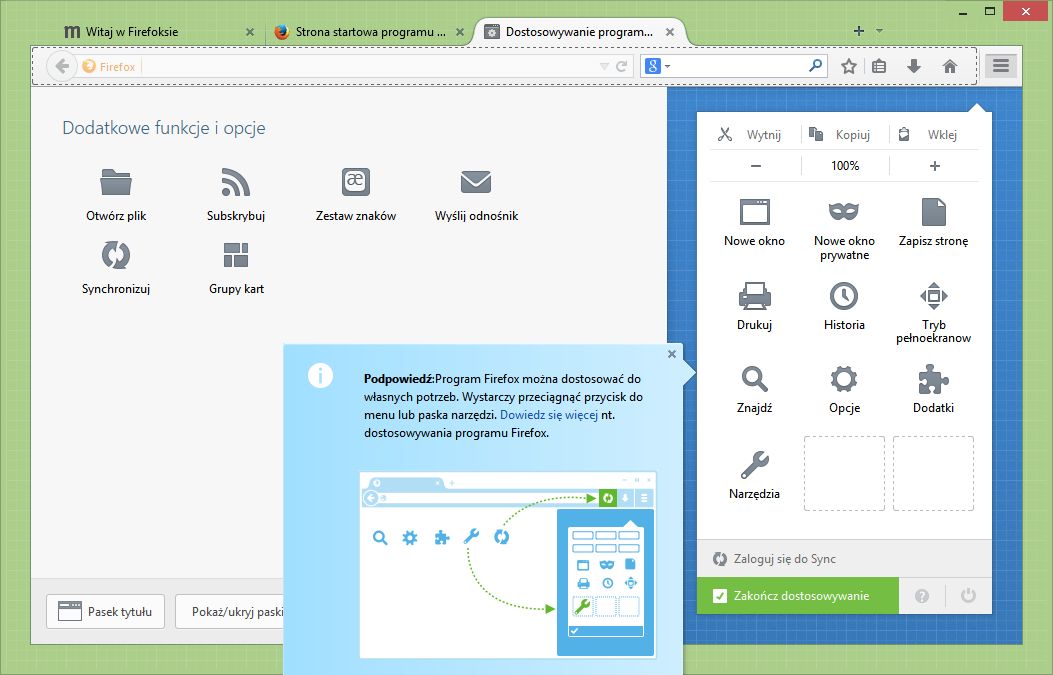Open Nowe okno prywatne mask icon
The width and height of the screenshot is (1053, 675).
click(x=844, y=211)
